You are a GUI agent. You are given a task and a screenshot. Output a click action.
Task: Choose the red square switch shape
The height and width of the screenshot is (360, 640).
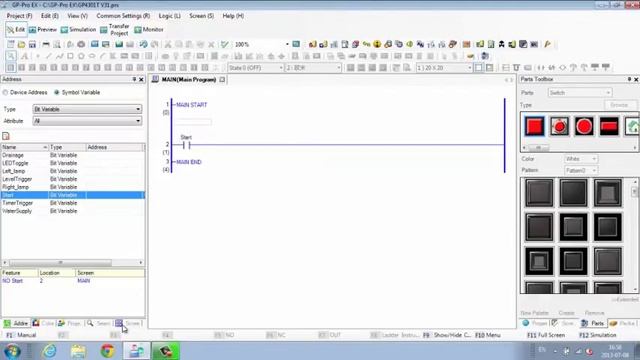(x=534, y=126)
